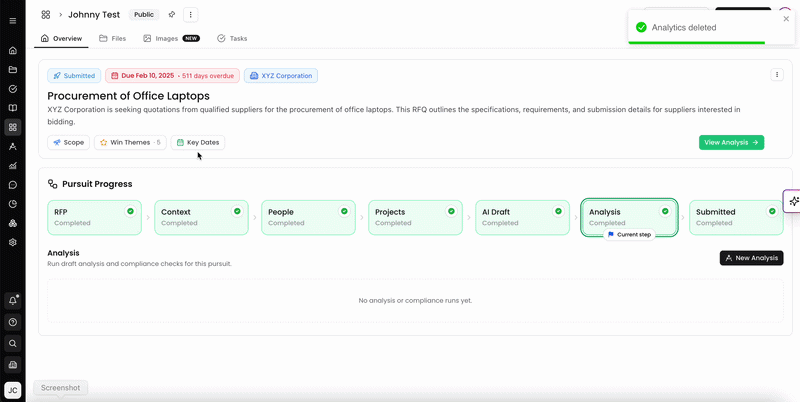Viewport: 800px width, 402px height.
Task: Pin the Johnny Test pursuit
Action: click(x=172, y=15)
